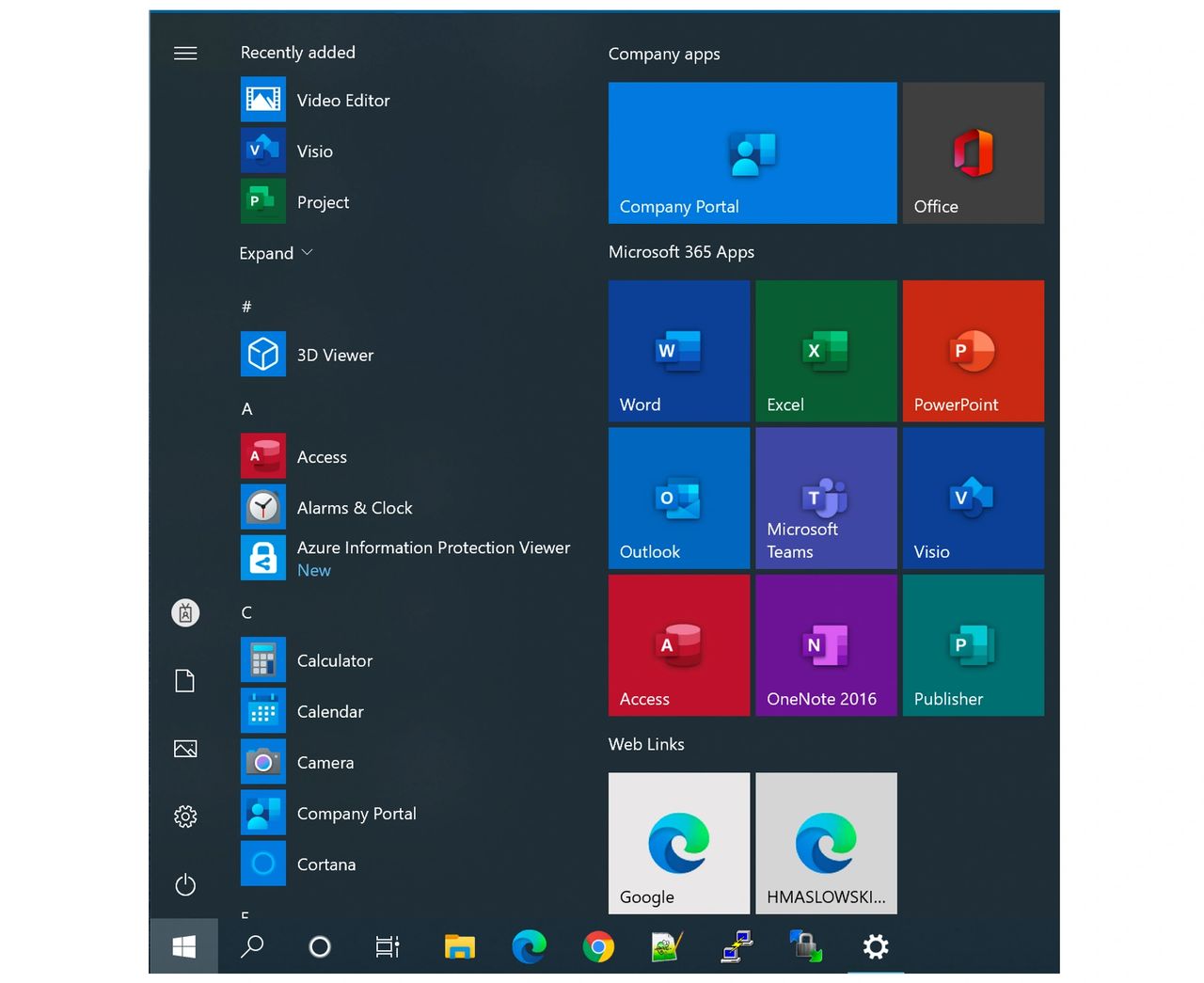Viewport: 1204px width, 983px height.
Task: Click the taskbar search magnifier
Action: 252,946
